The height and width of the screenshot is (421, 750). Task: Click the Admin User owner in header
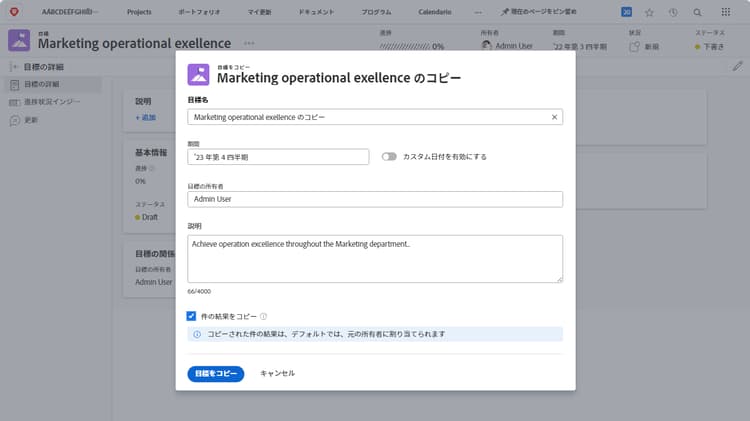pos(507,46)
